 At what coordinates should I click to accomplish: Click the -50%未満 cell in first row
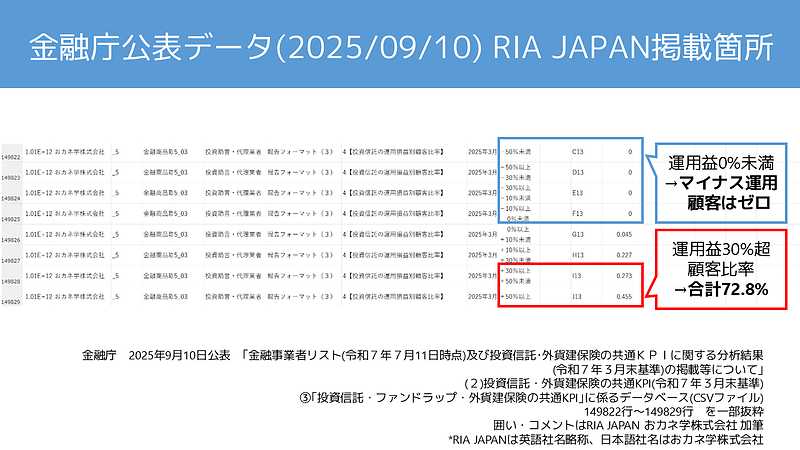[518, 151]
